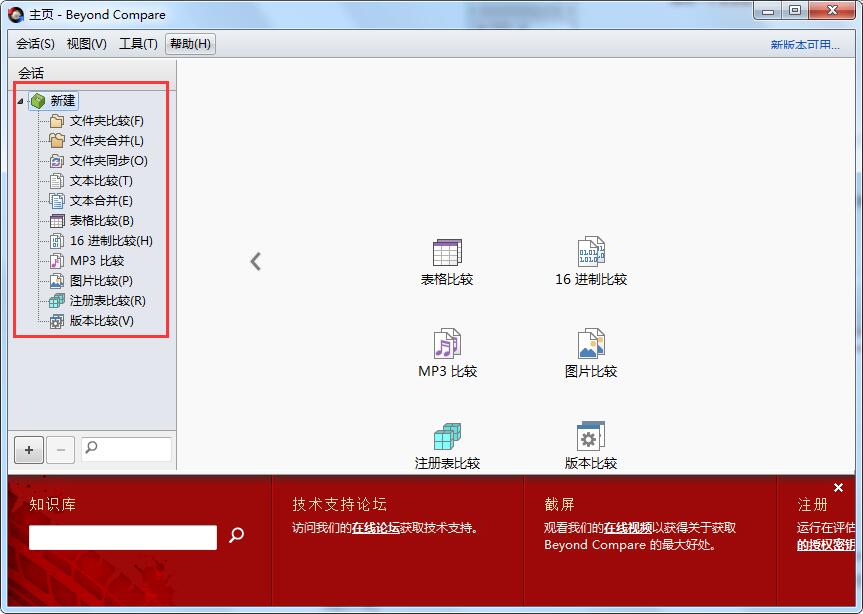Click the 会话 panel header

point(31,73)
